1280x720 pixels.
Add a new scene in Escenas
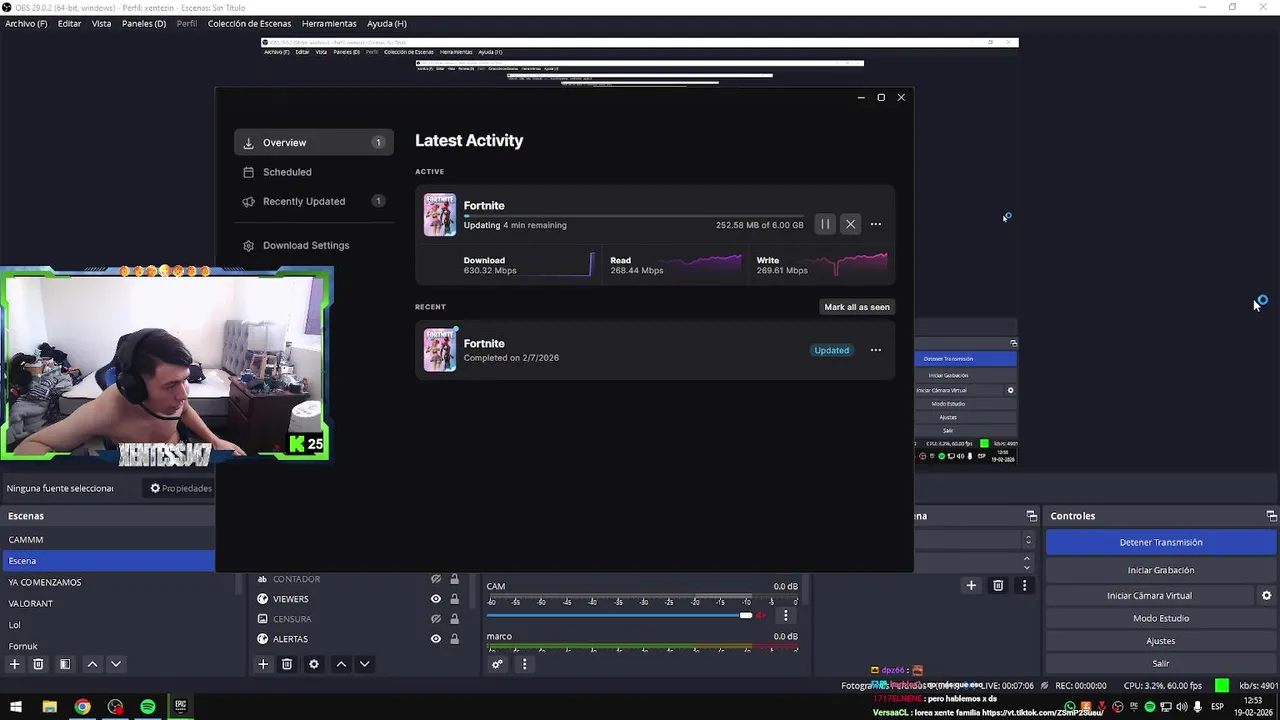(x=14, y=664)
